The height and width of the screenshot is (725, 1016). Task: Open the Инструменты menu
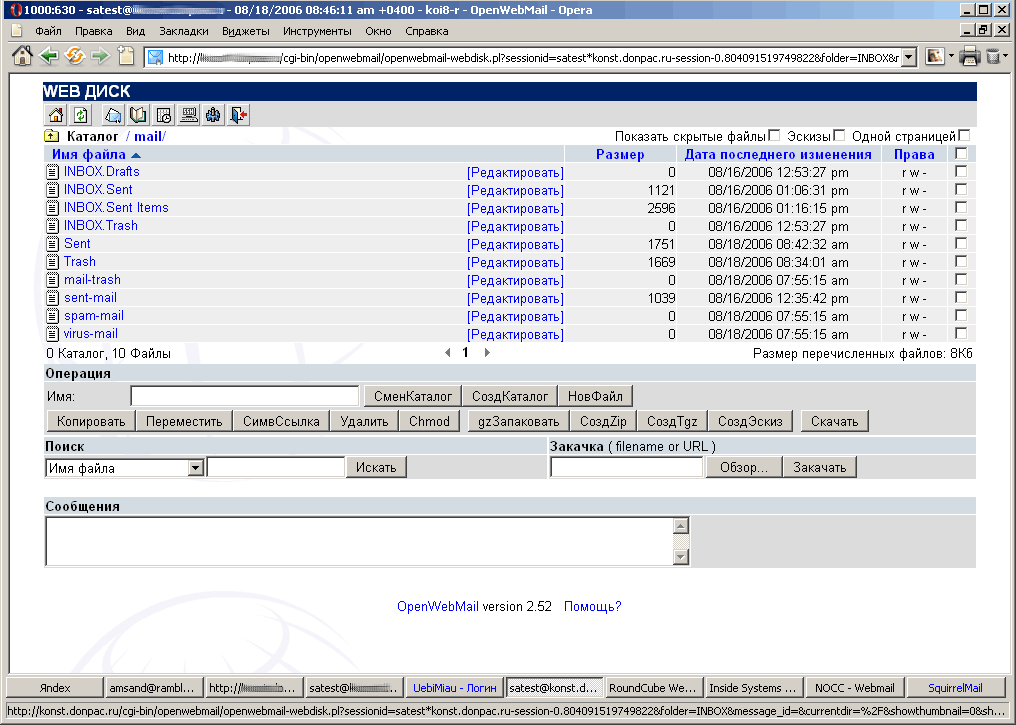click(x=317, y=31)
